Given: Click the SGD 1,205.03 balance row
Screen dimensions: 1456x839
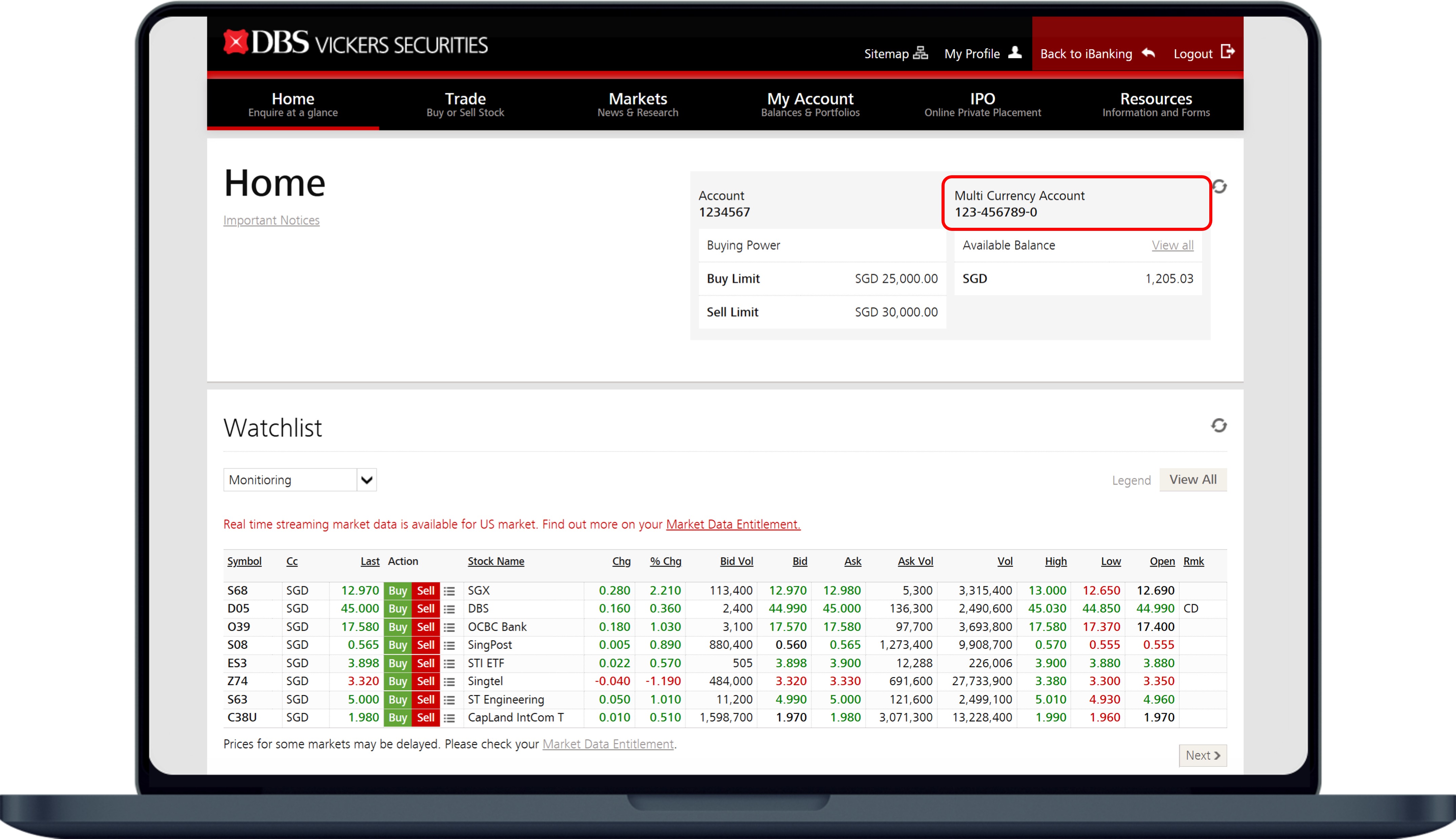Looking at the screenshot, I should click(1078, 279).
